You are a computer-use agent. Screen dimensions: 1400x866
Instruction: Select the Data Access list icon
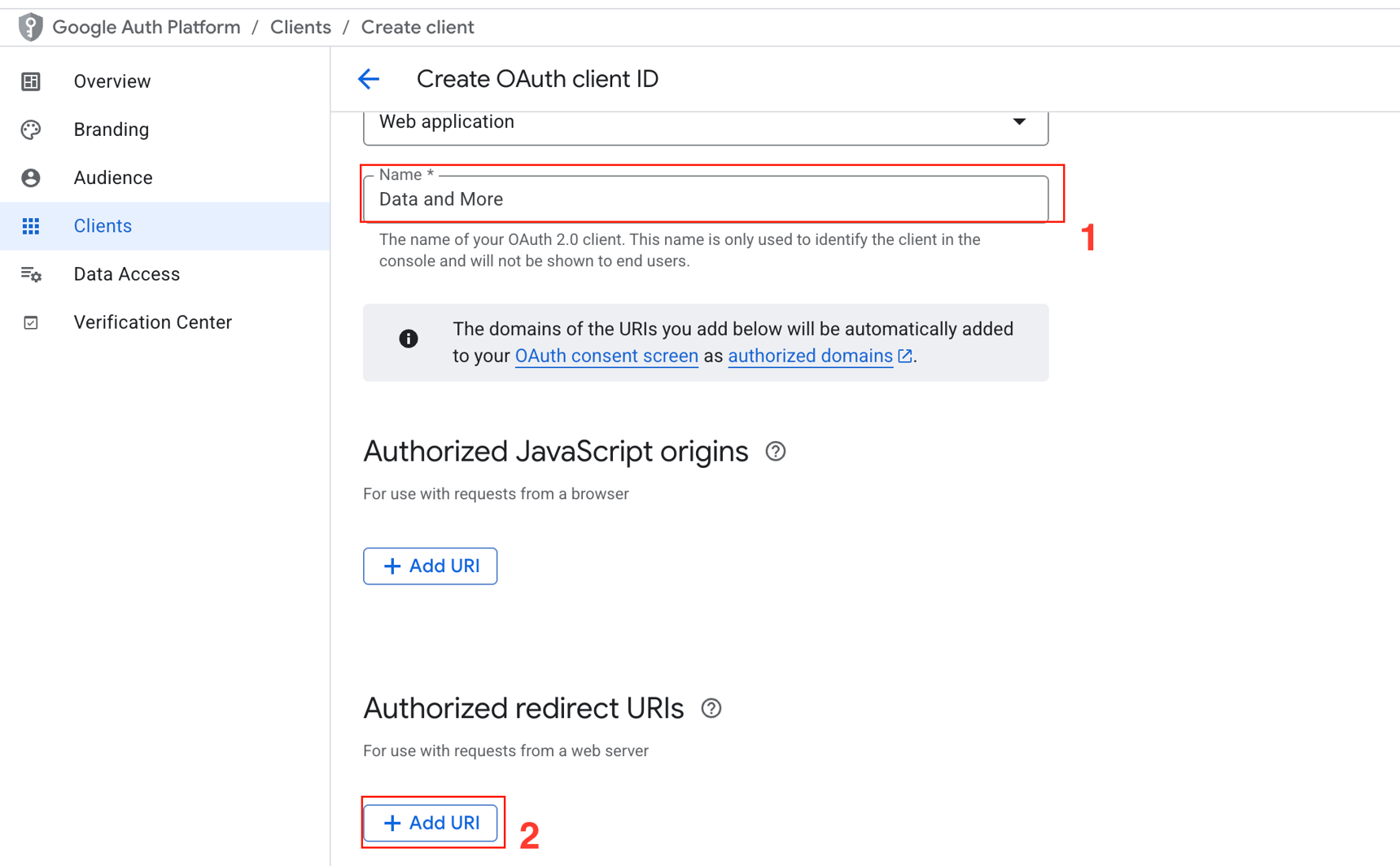point(30,274)
